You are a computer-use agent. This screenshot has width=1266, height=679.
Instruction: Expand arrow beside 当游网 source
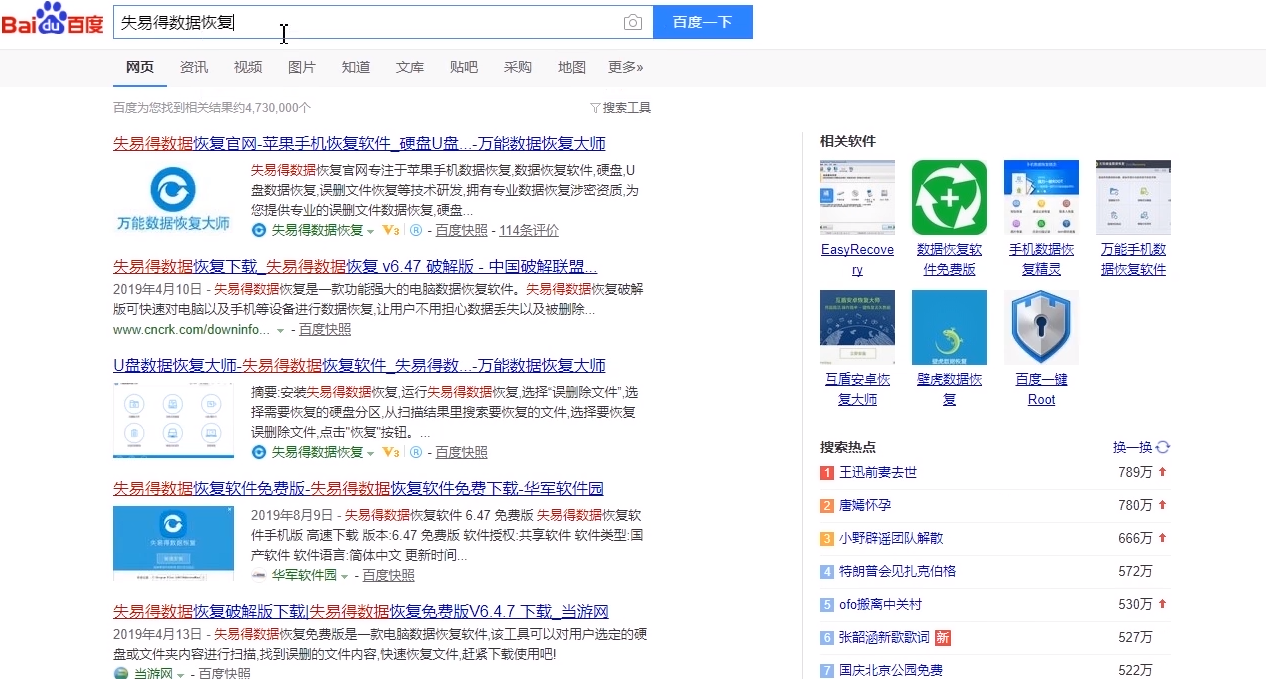pos(181,675)
